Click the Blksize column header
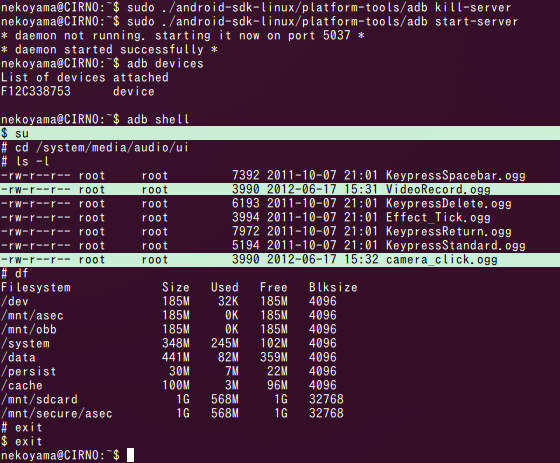This screenshot has width=560, height=463. [x=333, y=287]
